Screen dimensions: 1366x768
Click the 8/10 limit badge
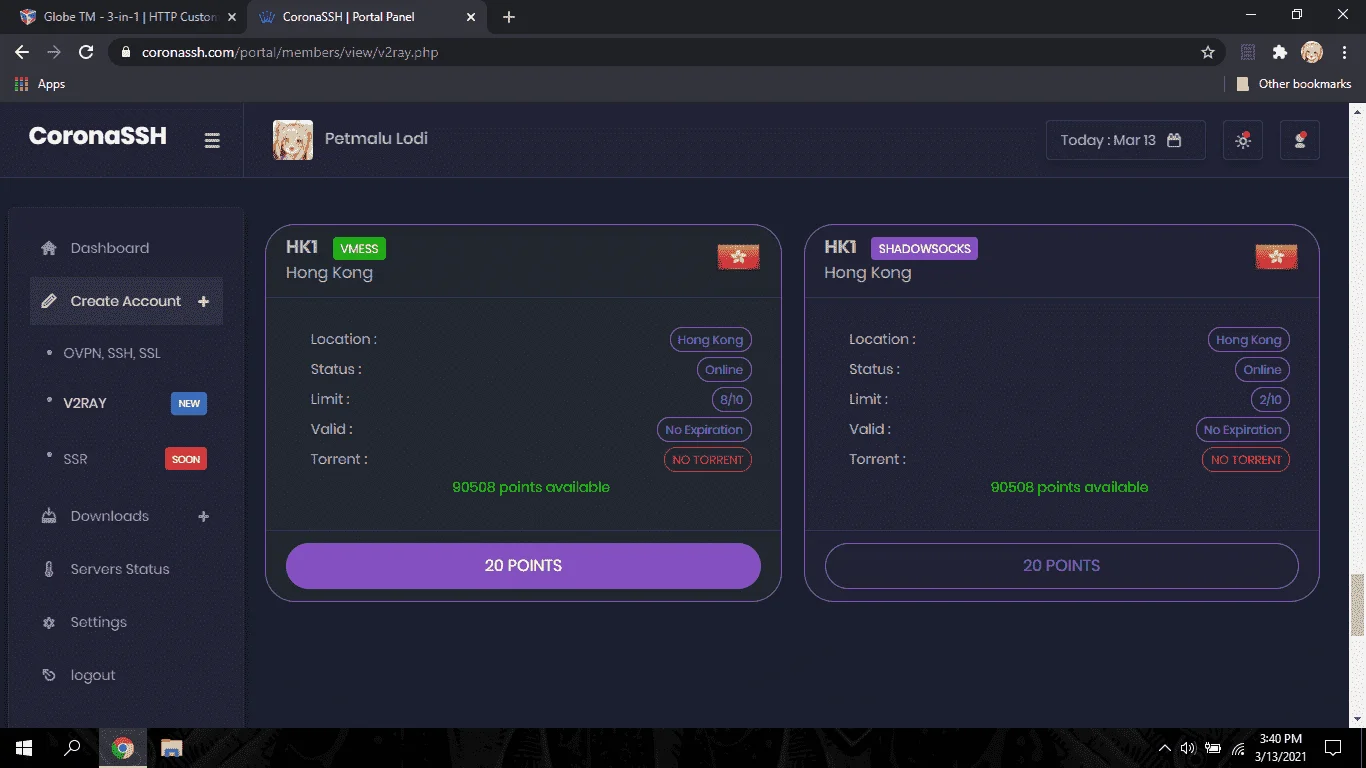pos(732,400)
